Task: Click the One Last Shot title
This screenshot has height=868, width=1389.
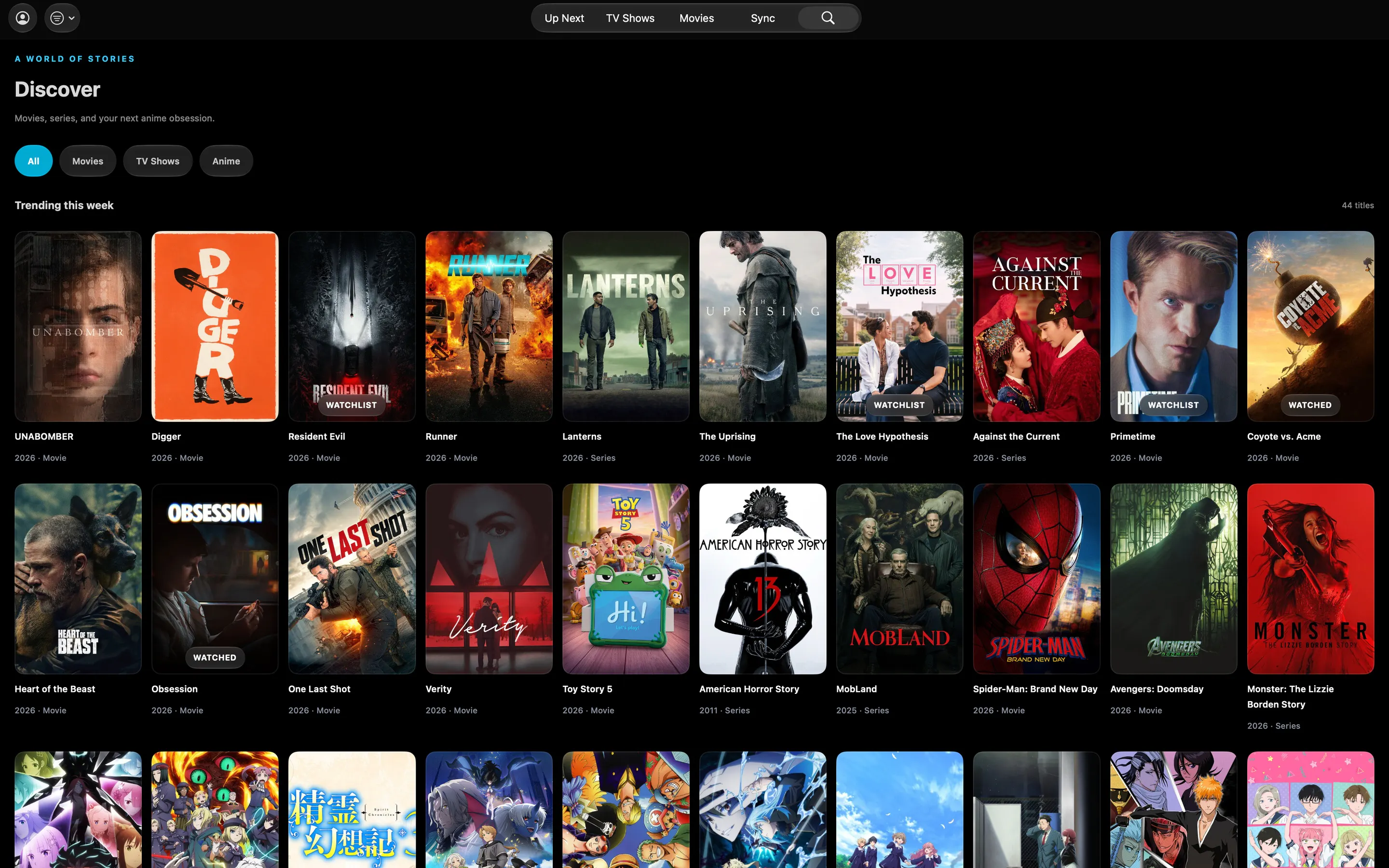Action: click(319, 689)
